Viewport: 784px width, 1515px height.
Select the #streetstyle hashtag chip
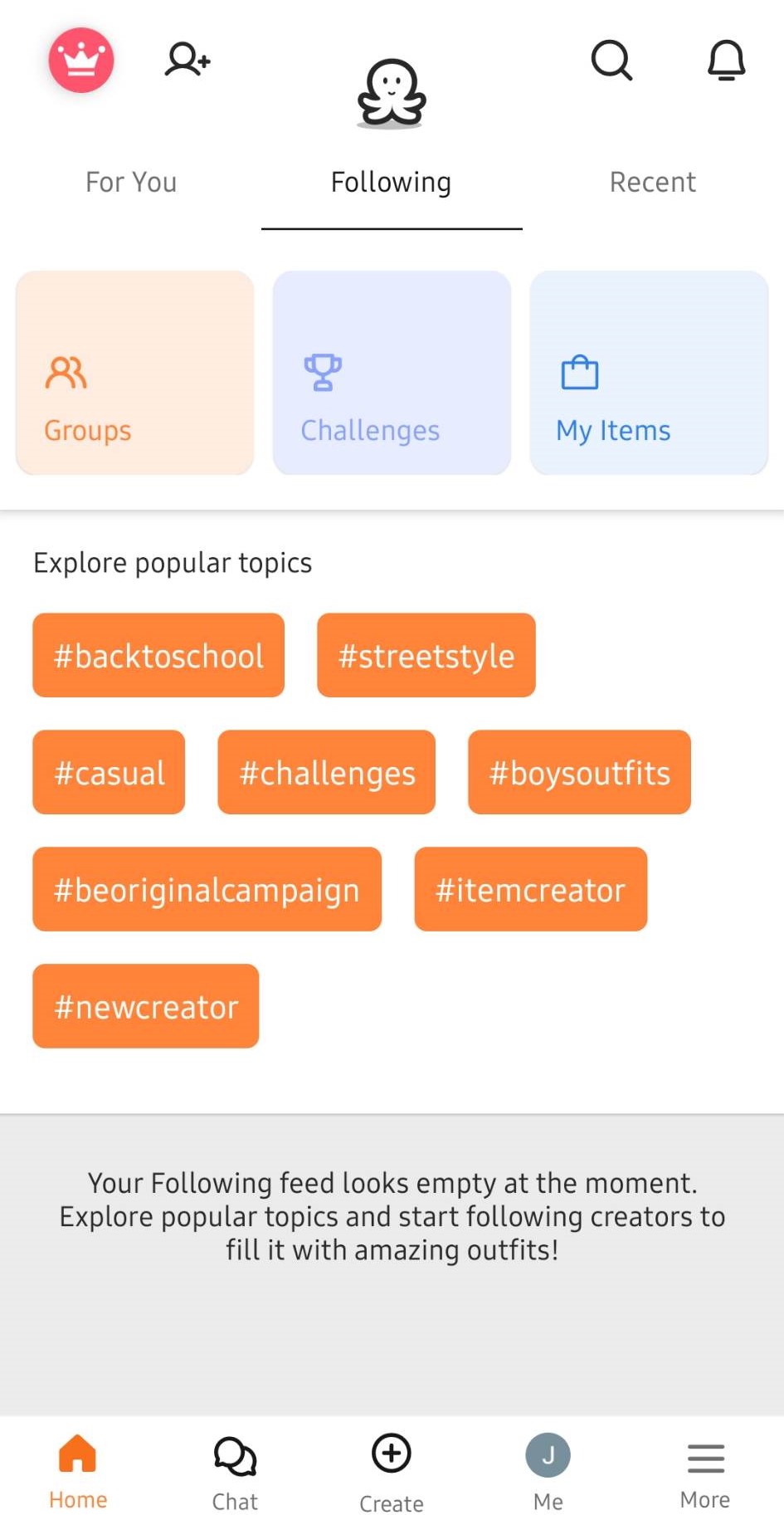coord(426,655)
